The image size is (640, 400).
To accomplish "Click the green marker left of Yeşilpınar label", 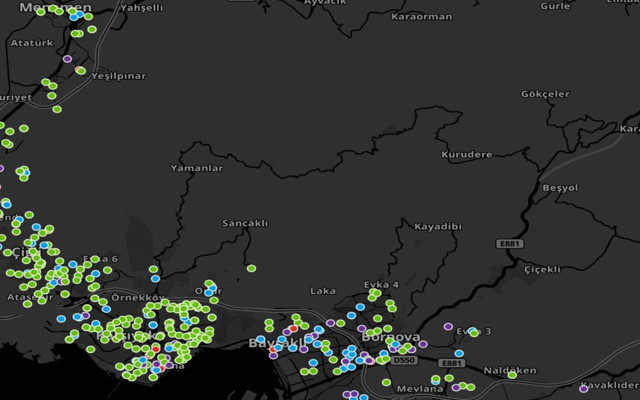I will 80,70.
